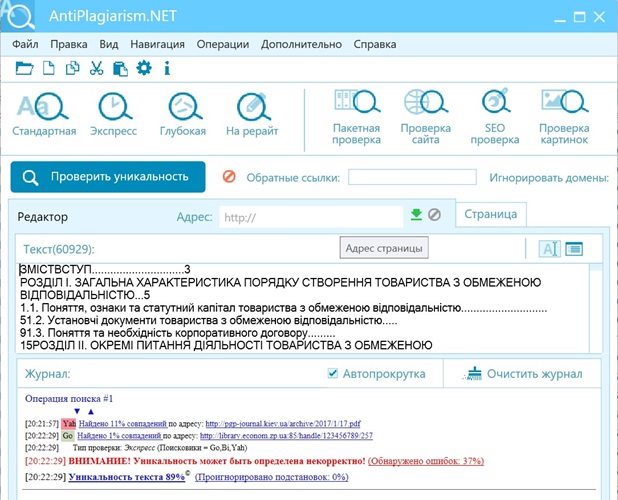The image size is (618, 500).
Task: Open the Найдено 11% совпадений link
Action: [x=123, y=424]
